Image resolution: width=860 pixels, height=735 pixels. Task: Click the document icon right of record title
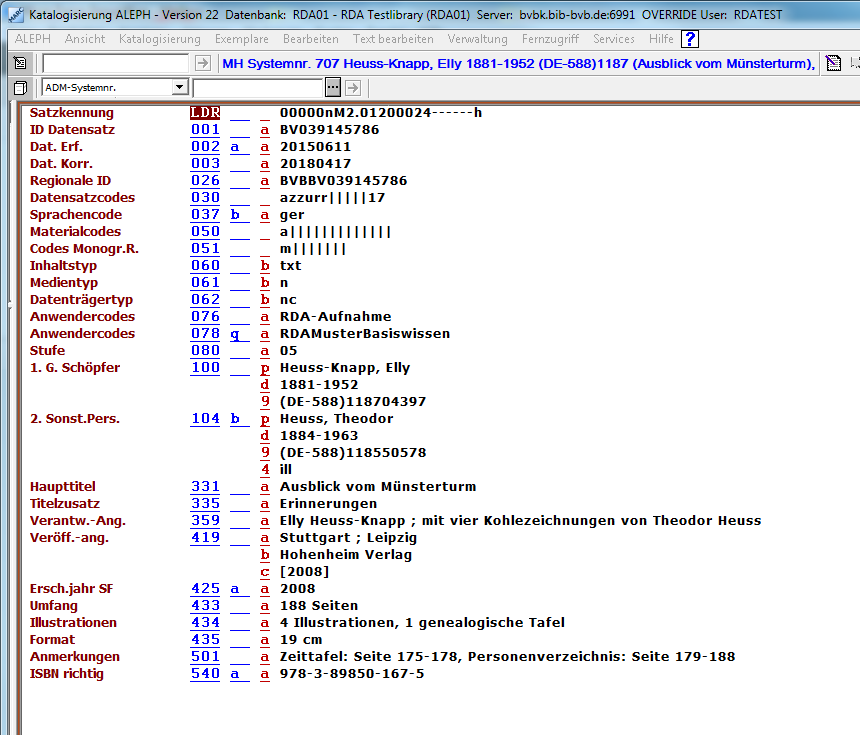833,63
